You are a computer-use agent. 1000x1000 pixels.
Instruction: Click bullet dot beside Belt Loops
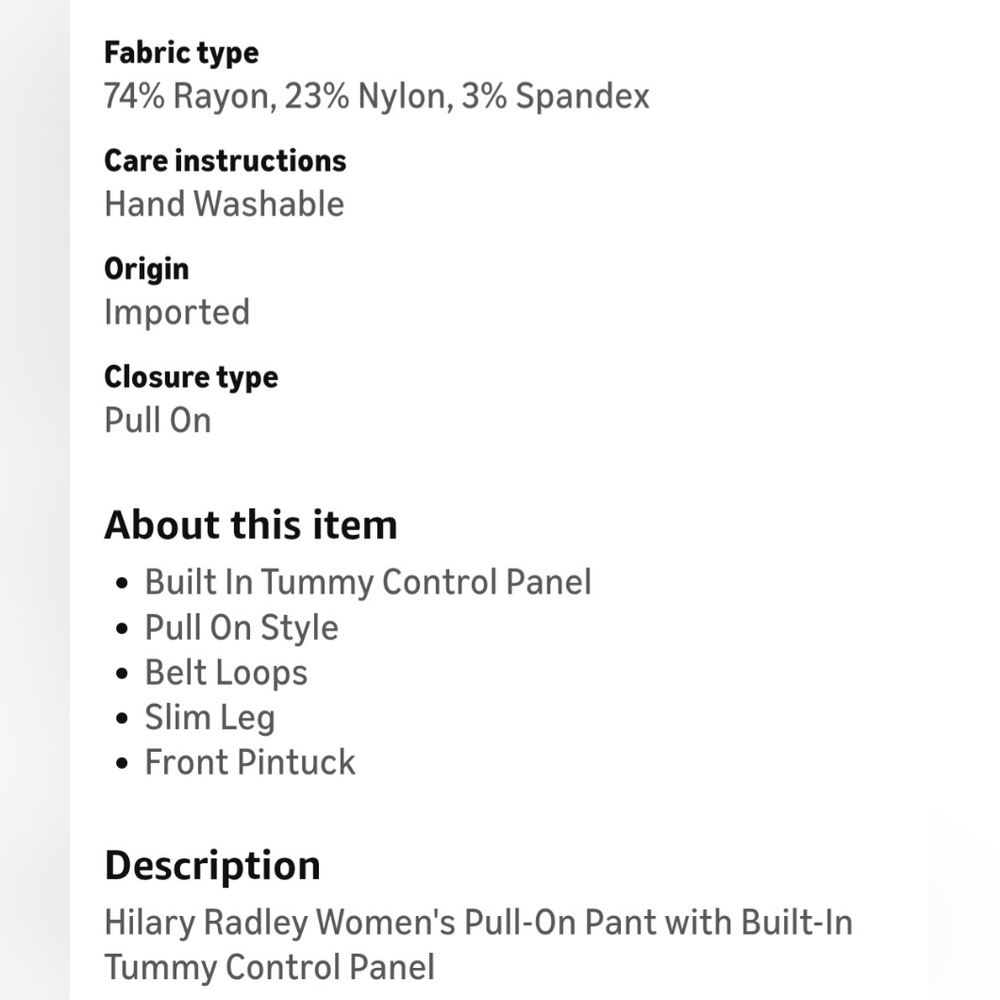pyautogui.click(x=122, y=673)
